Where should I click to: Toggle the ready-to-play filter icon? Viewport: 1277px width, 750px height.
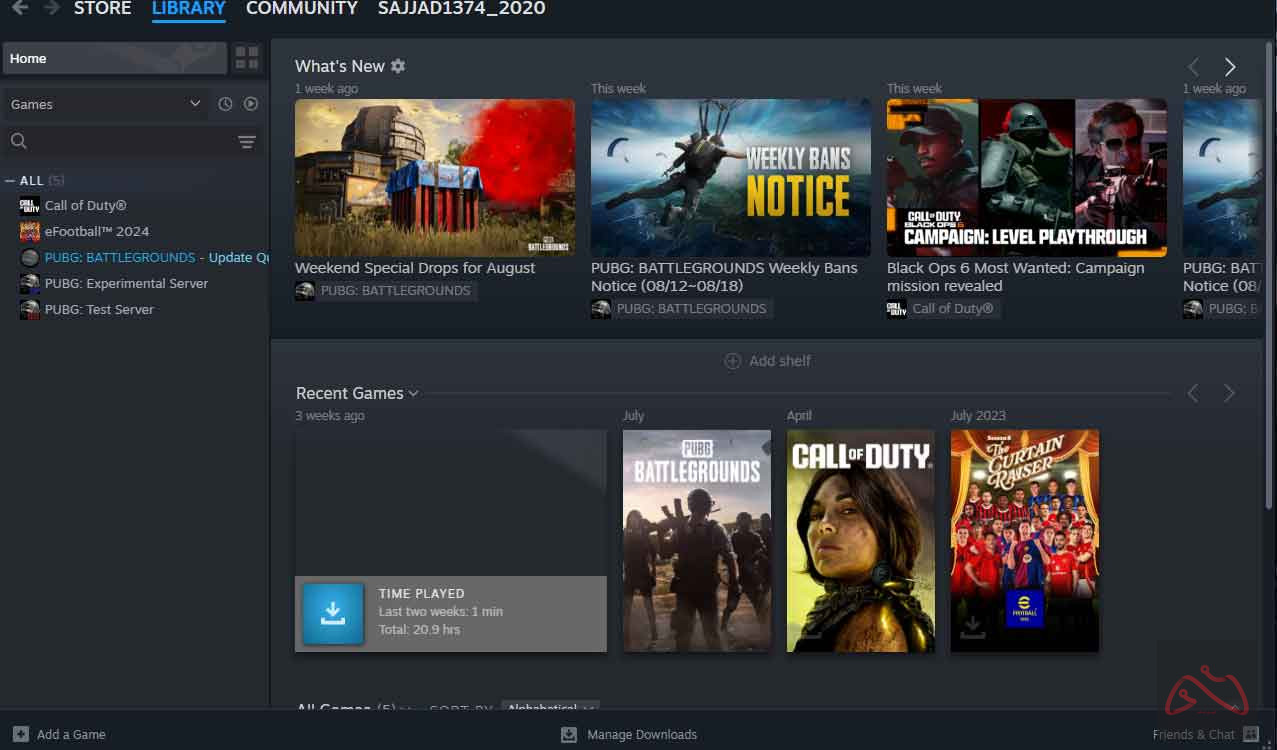[251, 104]
